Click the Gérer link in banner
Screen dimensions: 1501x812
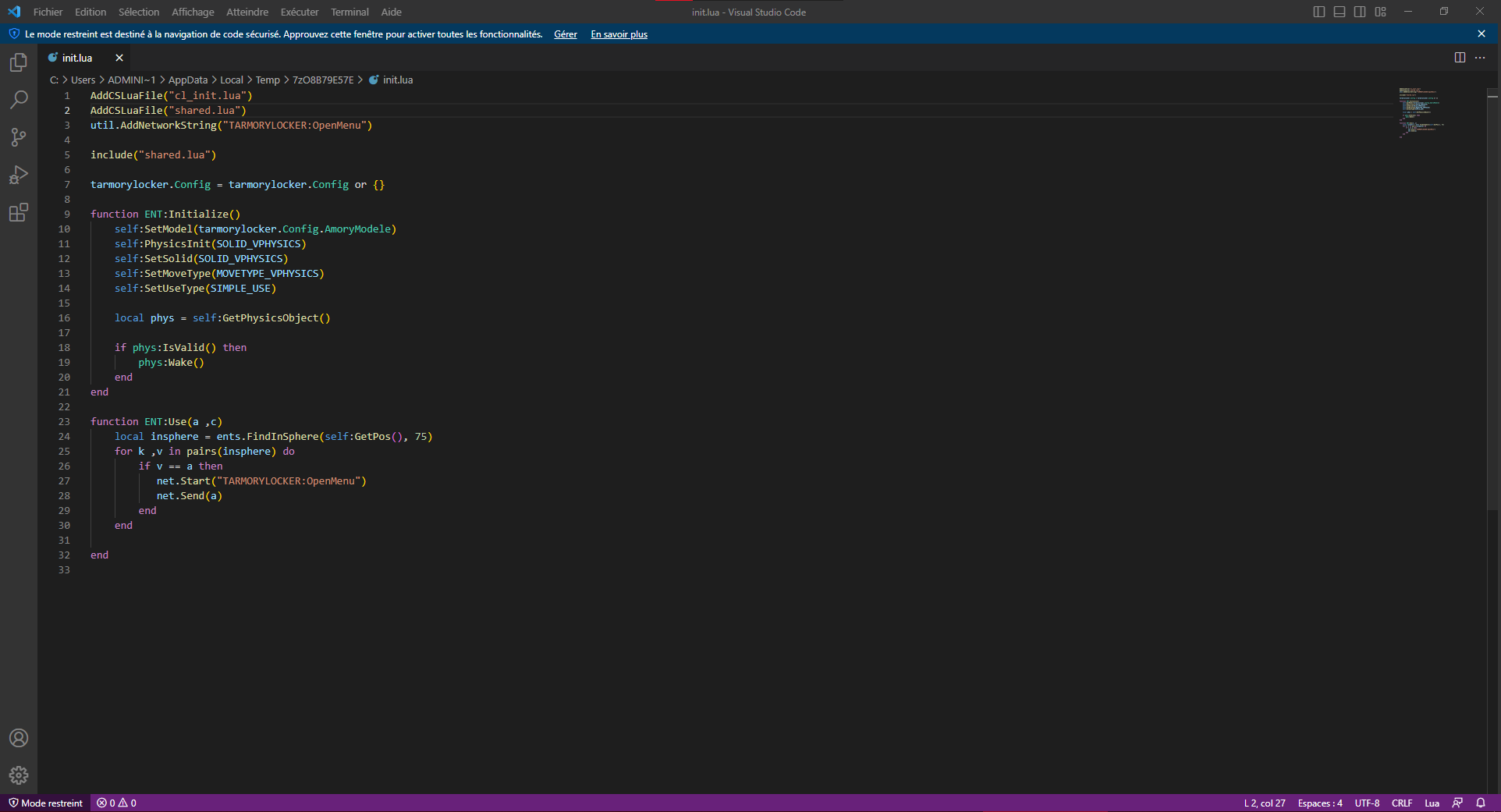coord(566,34)
